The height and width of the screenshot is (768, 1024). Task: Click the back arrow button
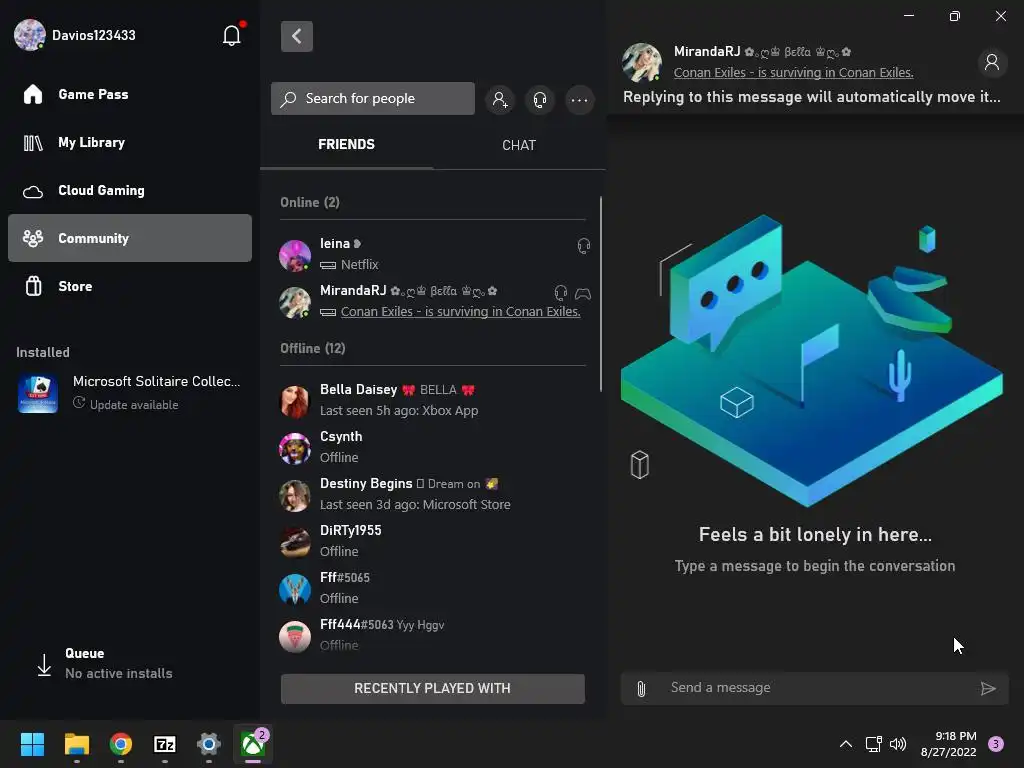pyautogui.click(x=297, y=36)
